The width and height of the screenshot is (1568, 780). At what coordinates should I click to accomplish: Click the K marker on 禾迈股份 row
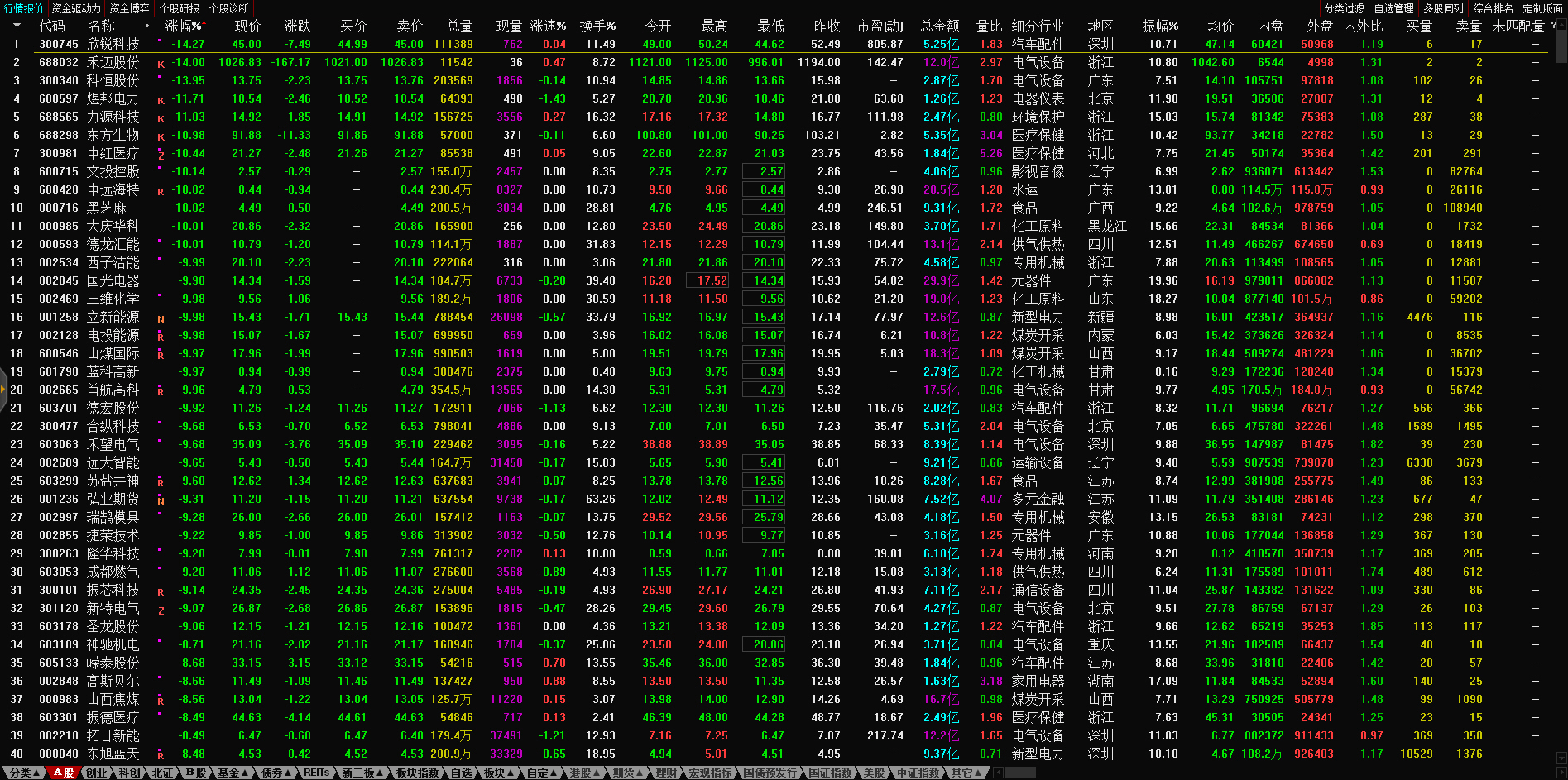click(161, 63)
